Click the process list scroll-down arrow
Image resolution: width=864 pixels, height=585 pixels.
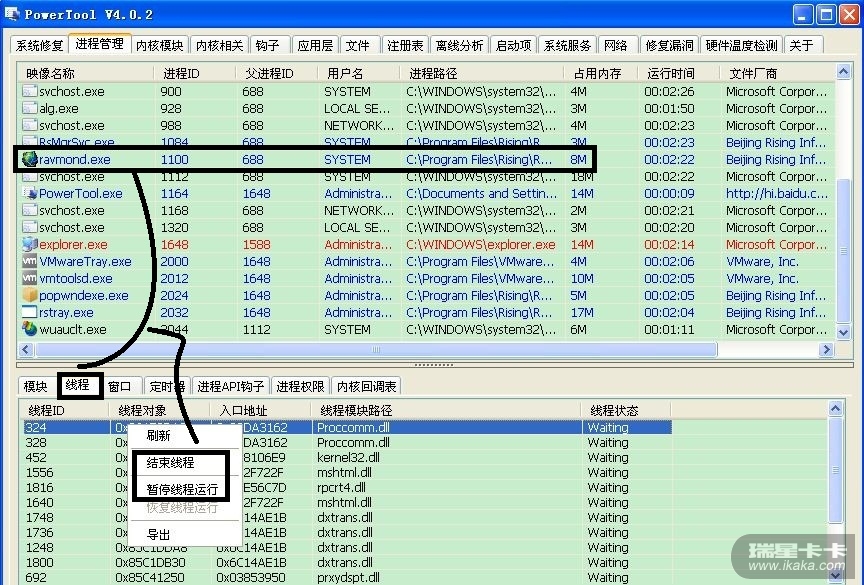pyautogui.click(x=843, y=332)
